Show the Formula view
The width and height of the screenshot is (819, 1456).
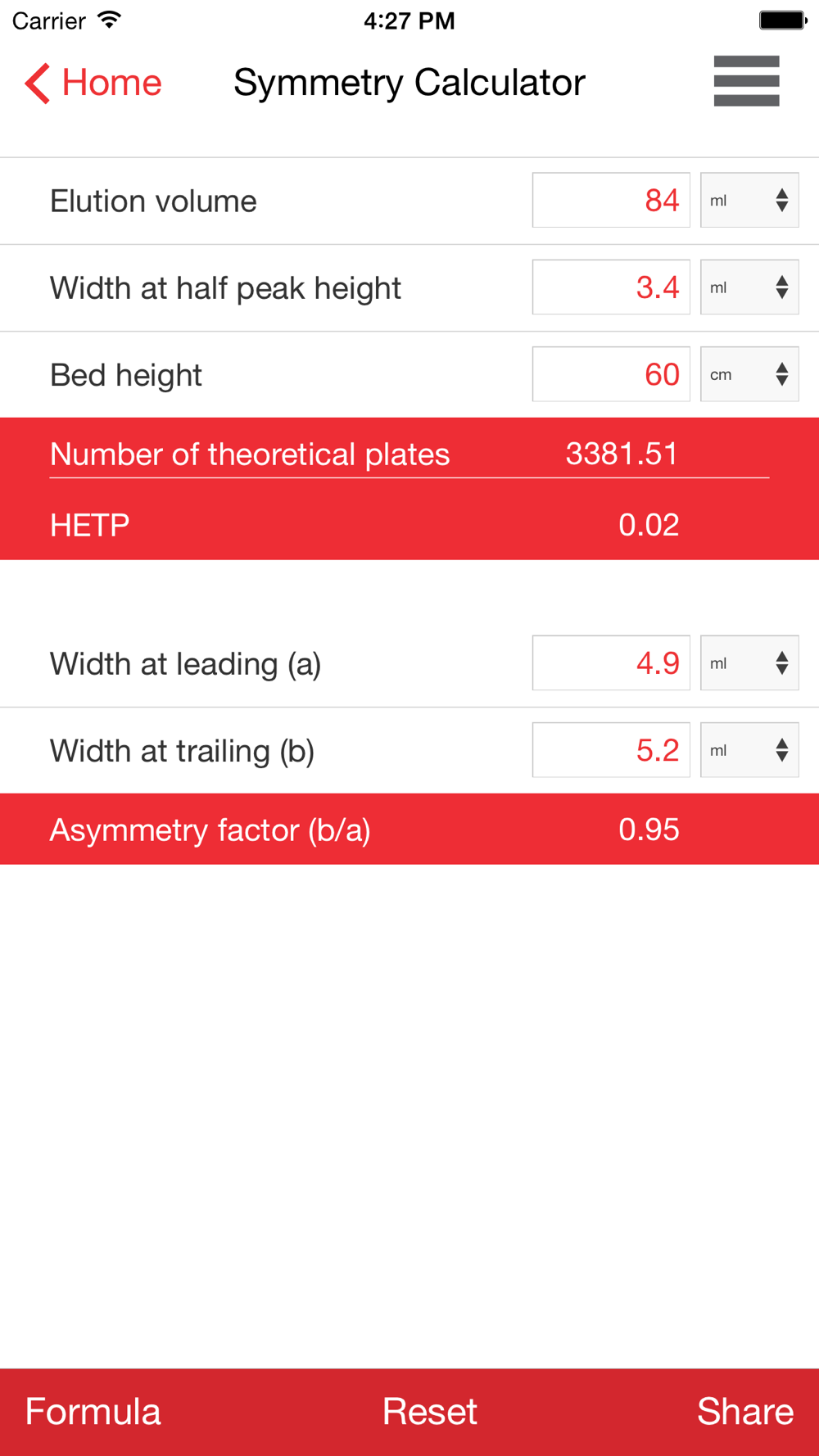(93, 1412)
